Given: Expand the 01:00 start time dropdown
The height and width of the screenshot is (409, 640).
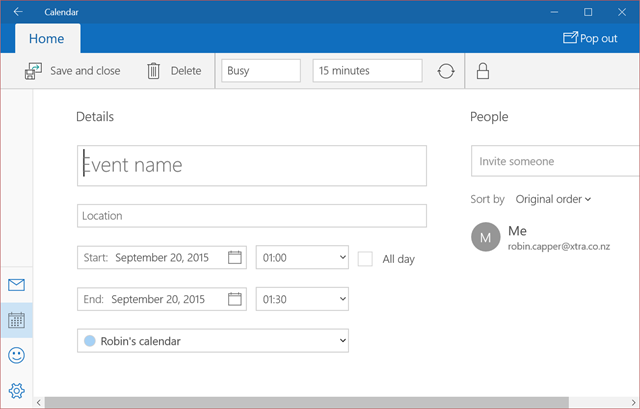Looking at the screenshot, I should [x=302, y=257].
